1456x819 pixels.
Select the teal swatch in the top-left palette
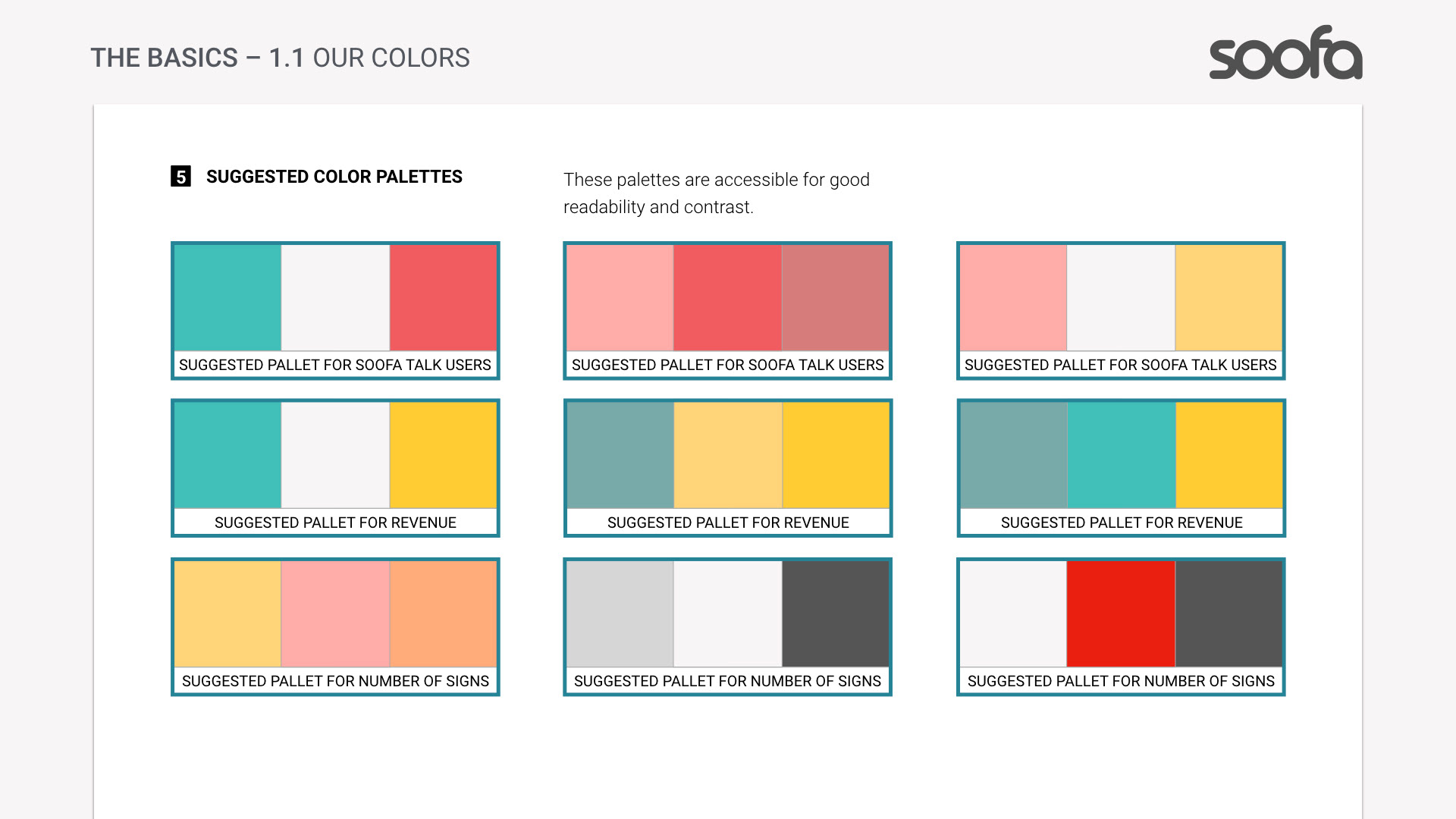pos(227,297)
